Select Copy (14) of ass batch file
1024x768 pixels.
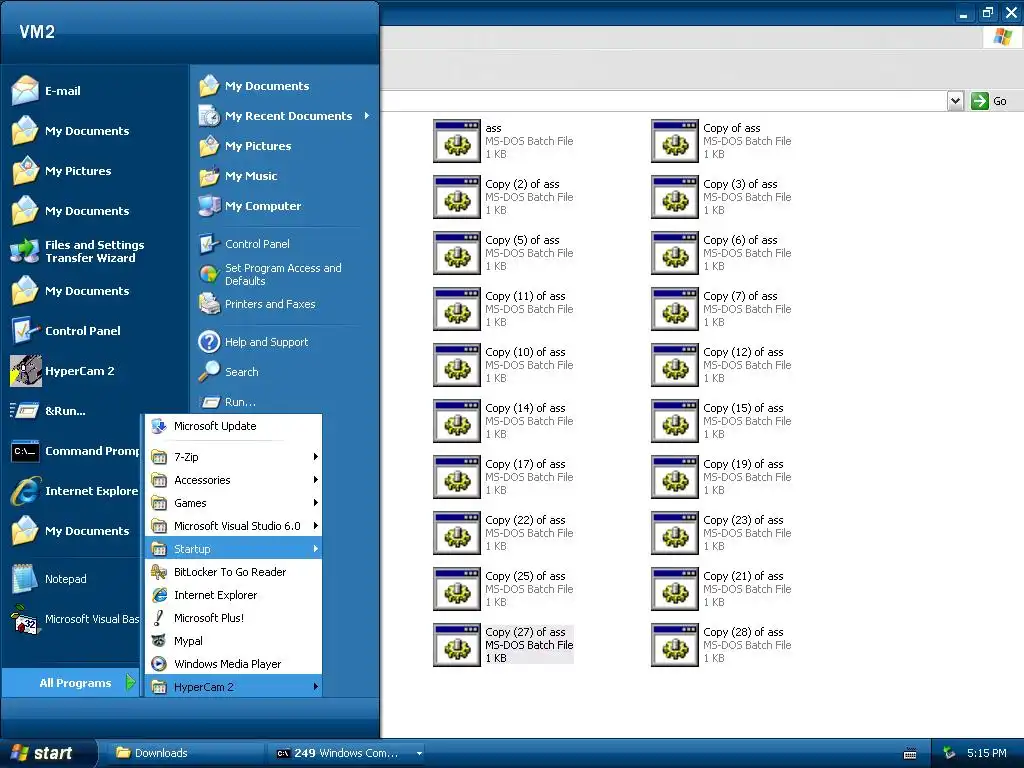tap(503, 421)
